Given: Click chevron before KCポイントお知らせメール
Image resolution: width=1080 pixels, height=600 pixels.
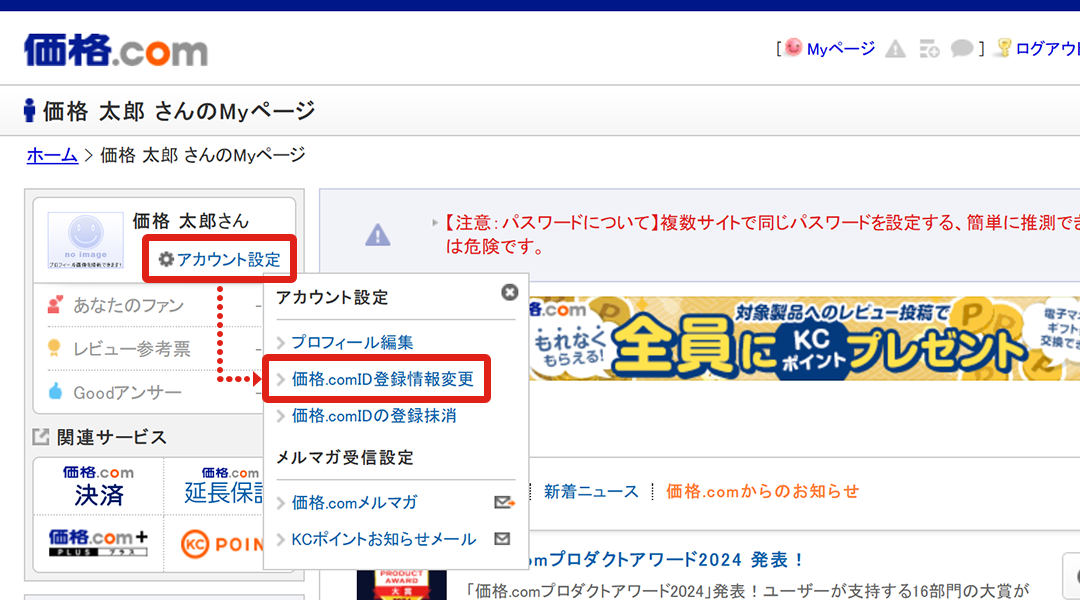Looking at the screenshot, I should [x=281, y=539].
